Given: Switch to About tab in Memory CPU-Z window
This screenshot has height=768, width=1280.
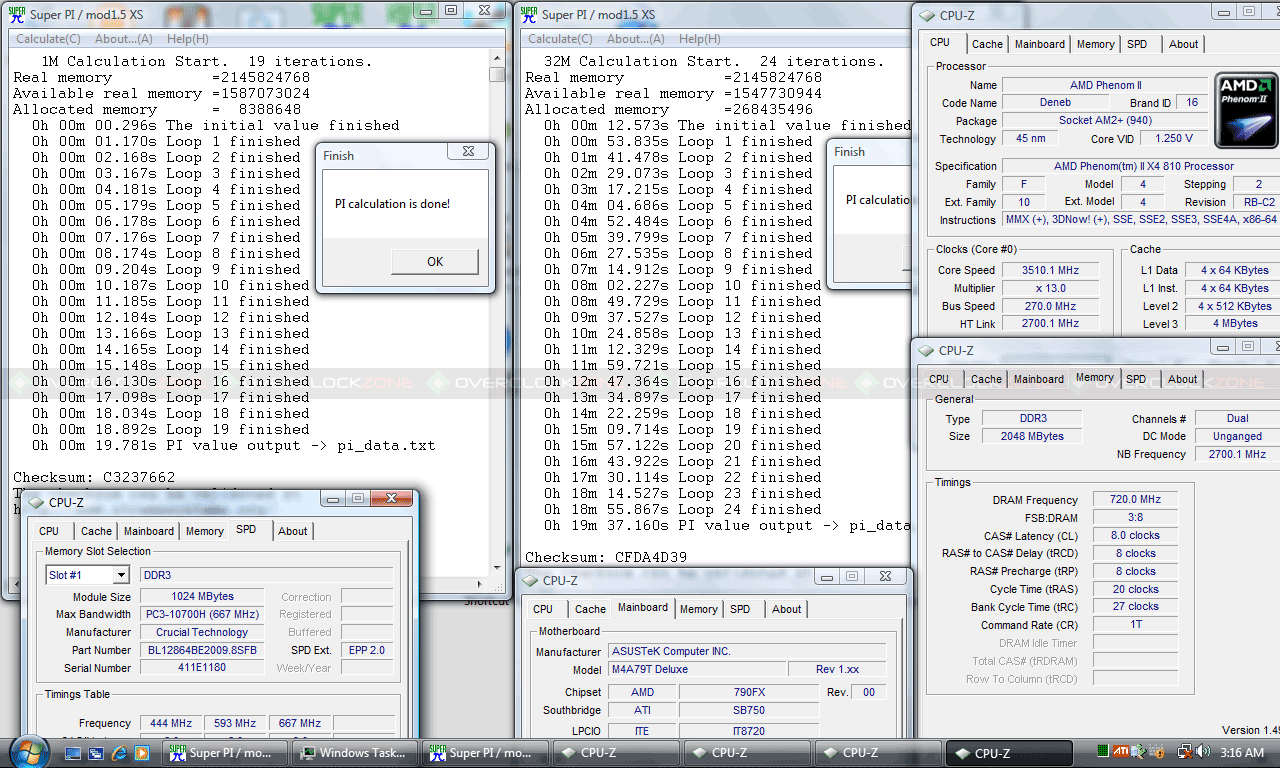Looking at the screenshot, I should coord(1182,379).
